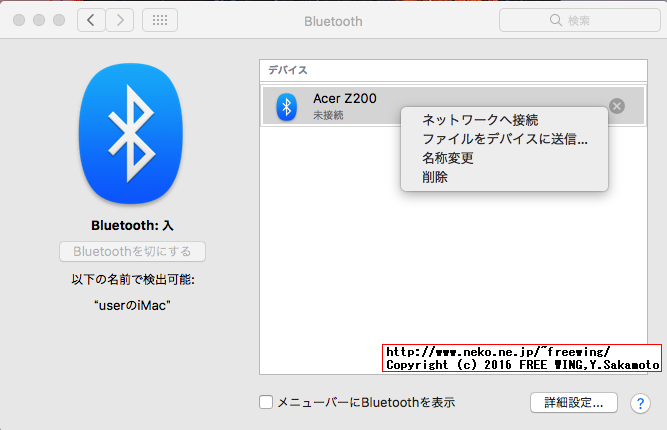Click the red close window button
The image size is (667, 430).
tap(18, 20)
